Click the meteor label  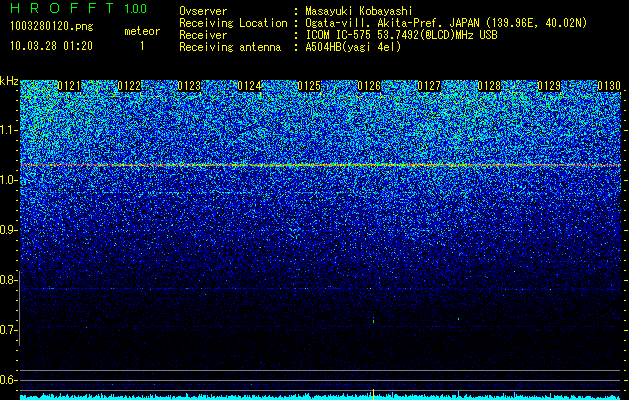142,31
